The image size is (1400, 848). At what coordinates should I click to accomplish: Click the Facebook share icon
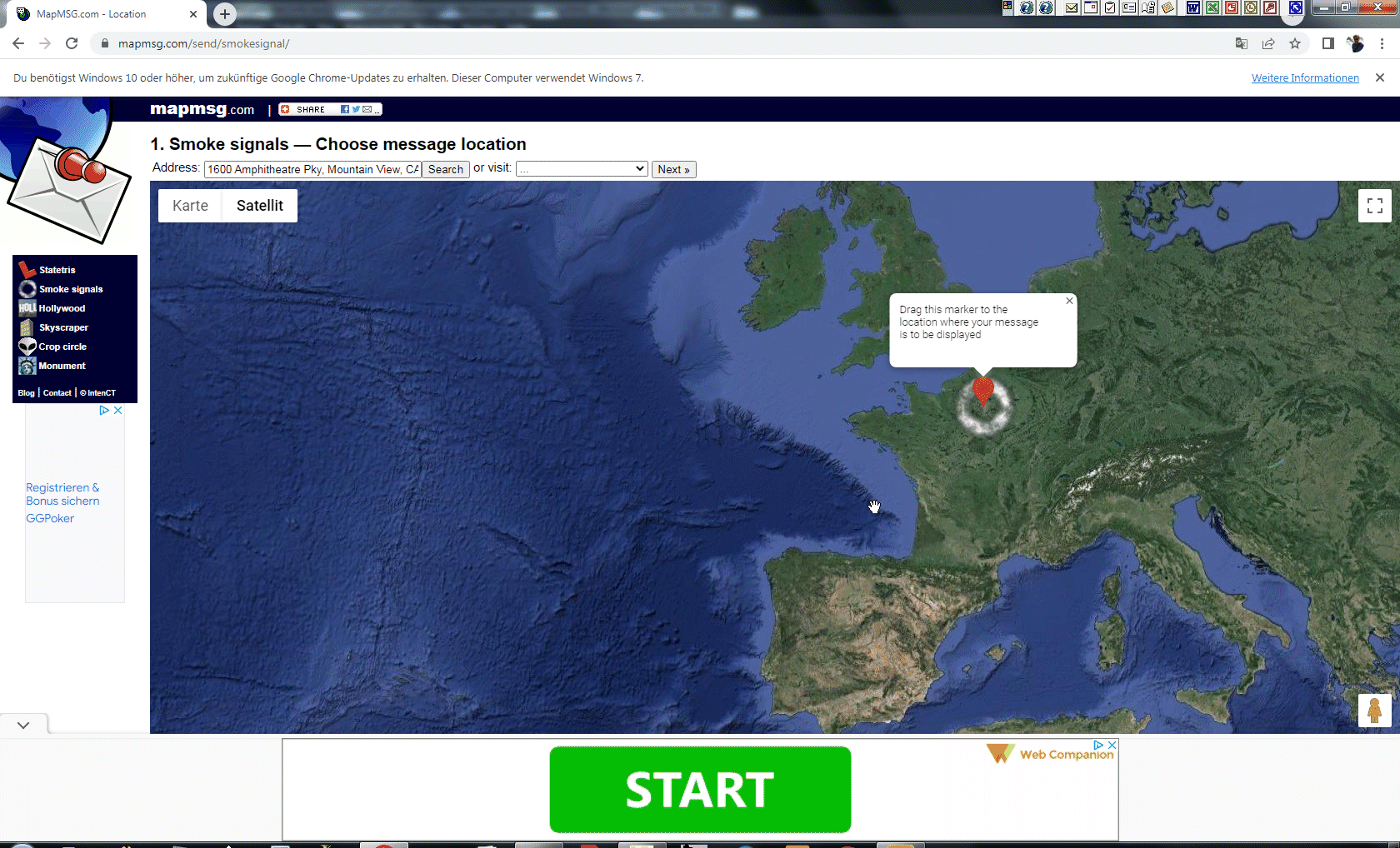coord(345,109)
